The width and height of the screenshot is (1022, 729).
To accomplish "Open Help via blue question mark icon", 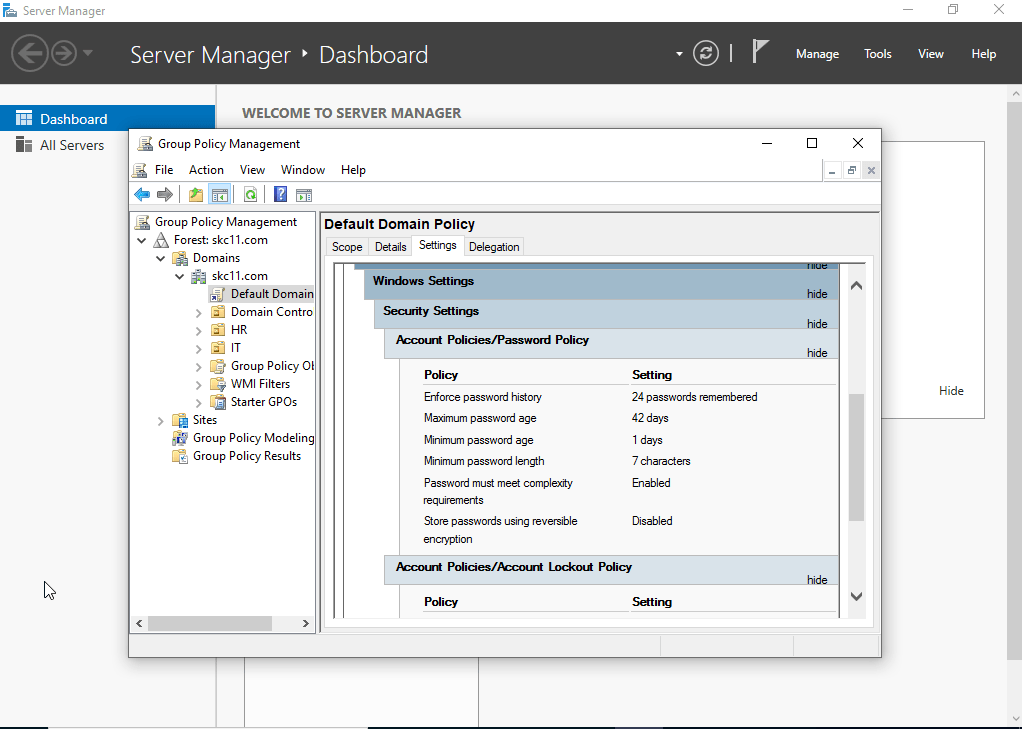I will [x=281, y=195].
